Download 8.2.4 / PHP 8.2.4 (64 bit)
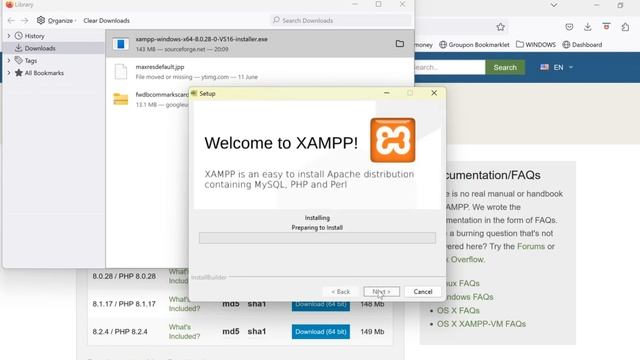This screenshot has height=360, width=640. [x=321, y=331]
